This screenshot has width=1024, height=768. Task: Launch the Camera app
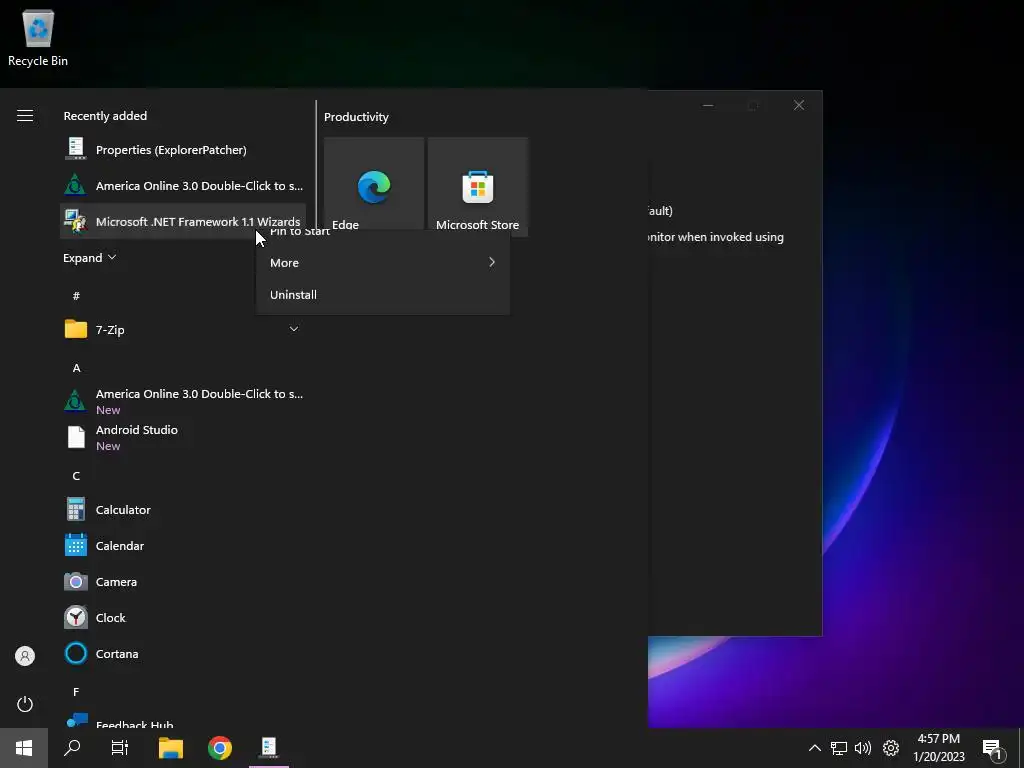click(183, 581)
